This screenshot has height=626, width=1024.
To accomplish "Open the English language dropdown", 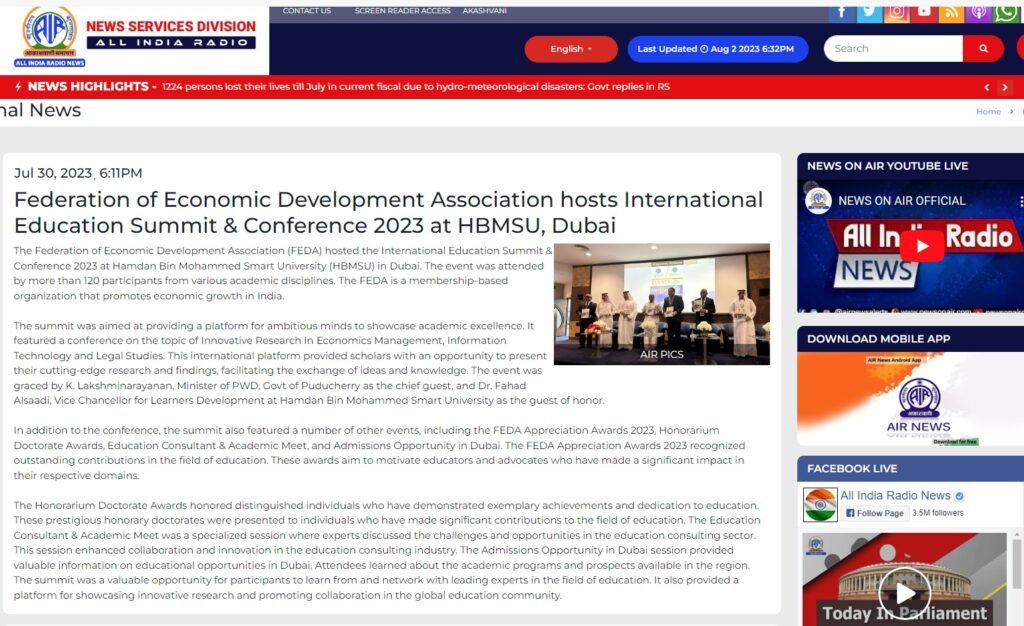I will point(571,49).
